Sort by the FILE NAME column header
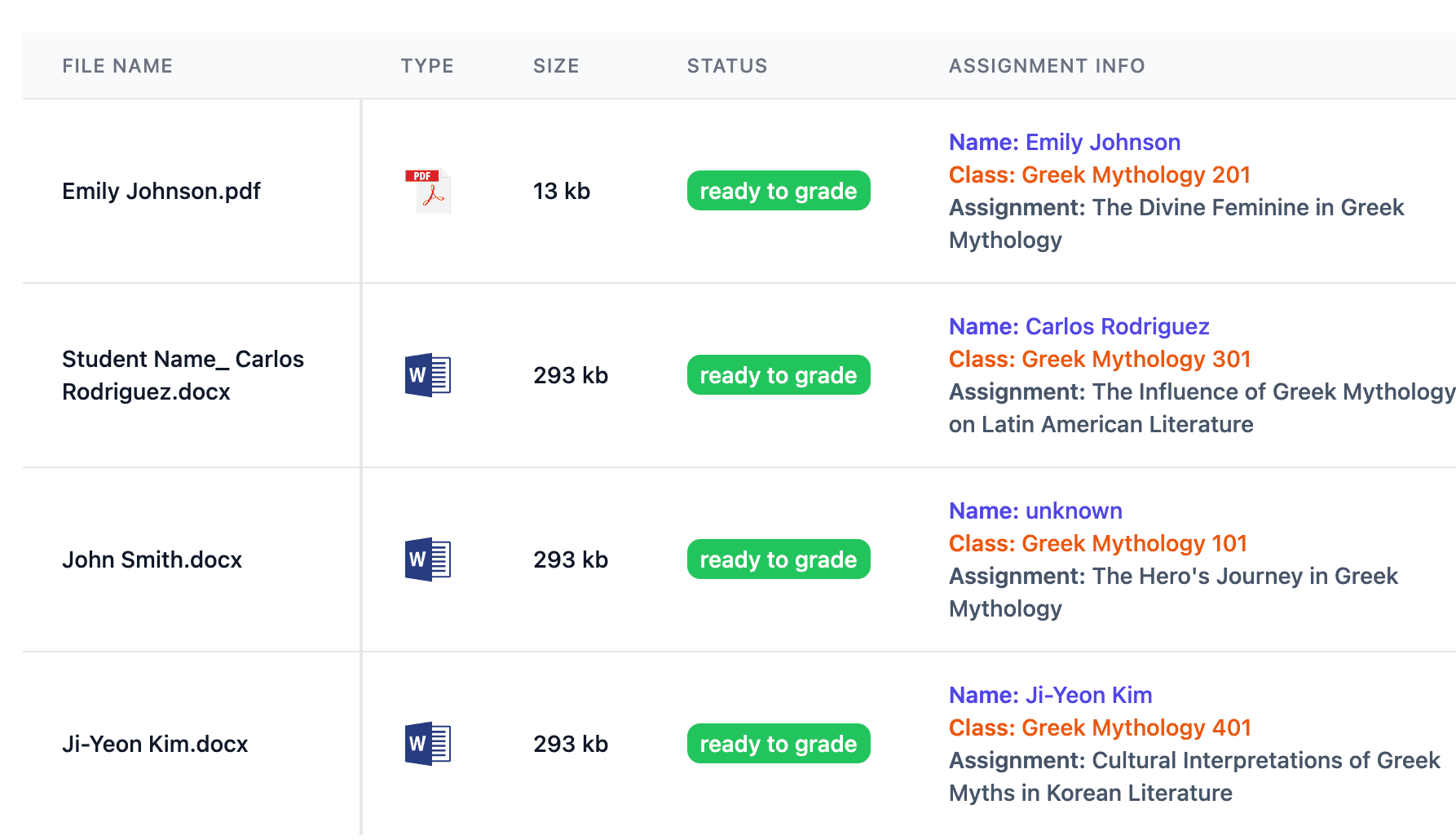1456x840 pixels. coord(117,66)
